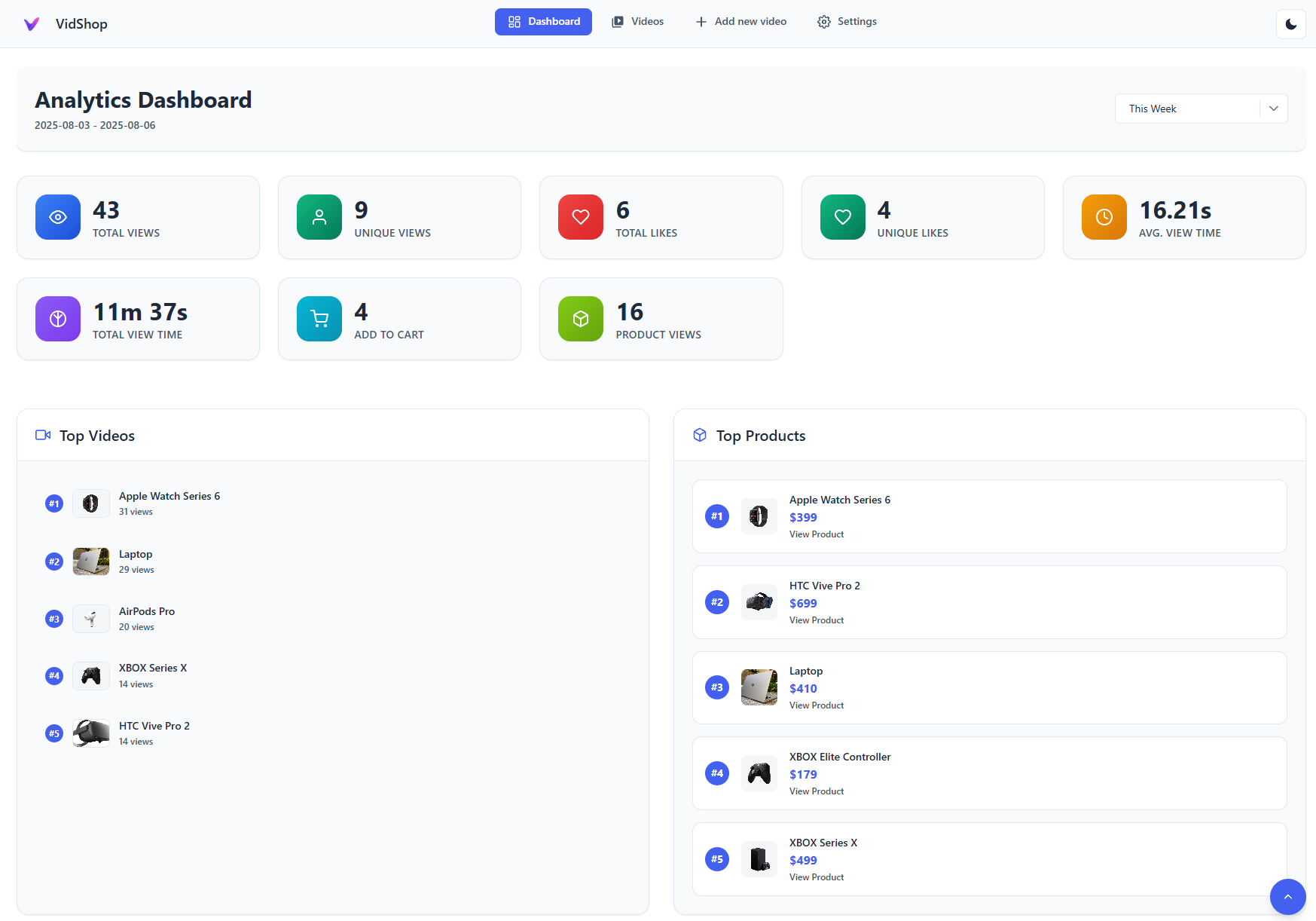
Task: Toggle dark mode with the moon icon
Action: click(x=1290, y=24)
